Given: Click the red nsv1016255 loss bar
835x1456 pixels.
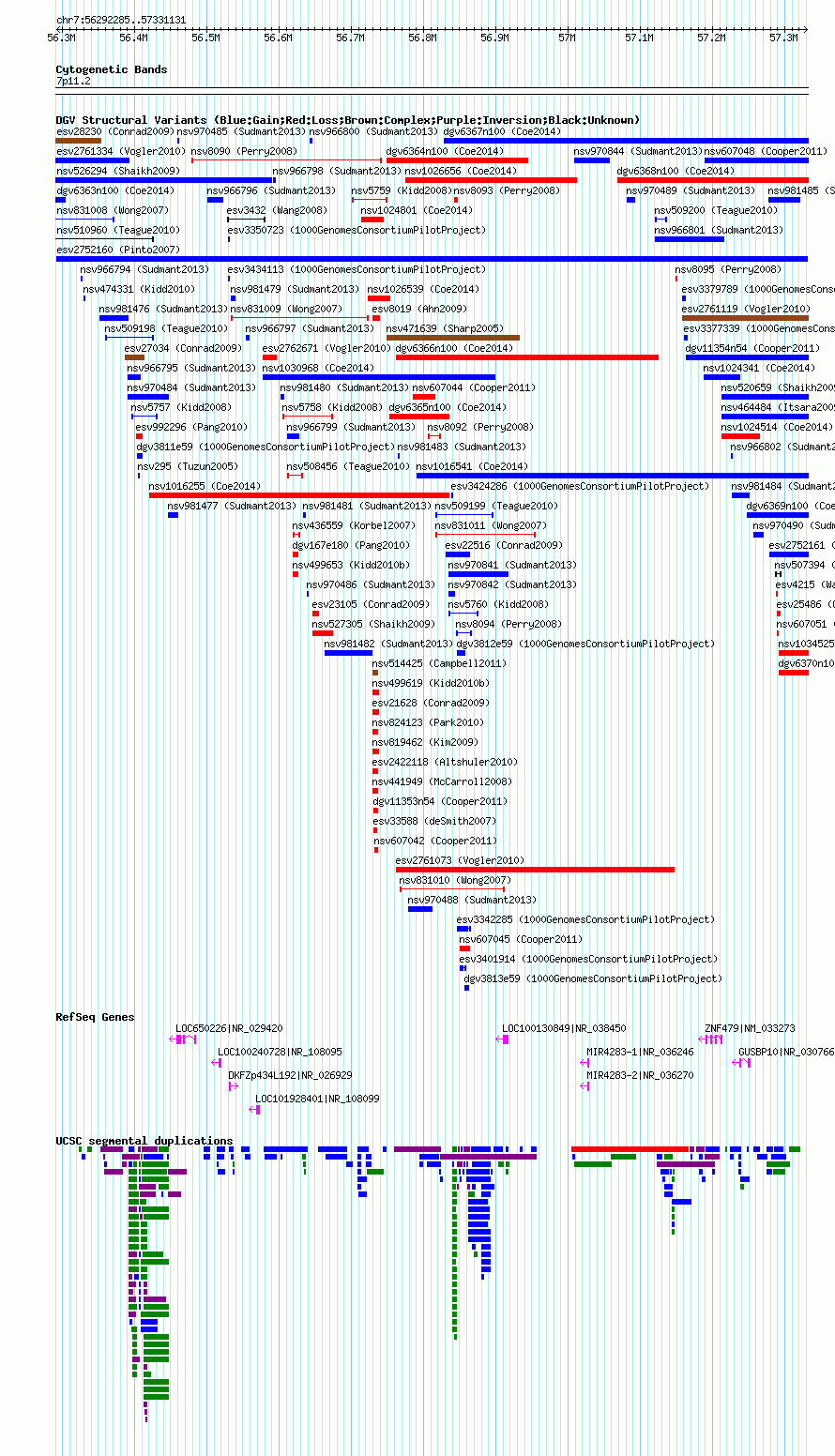Looking at the screenshot, I should tap(299, 495).
